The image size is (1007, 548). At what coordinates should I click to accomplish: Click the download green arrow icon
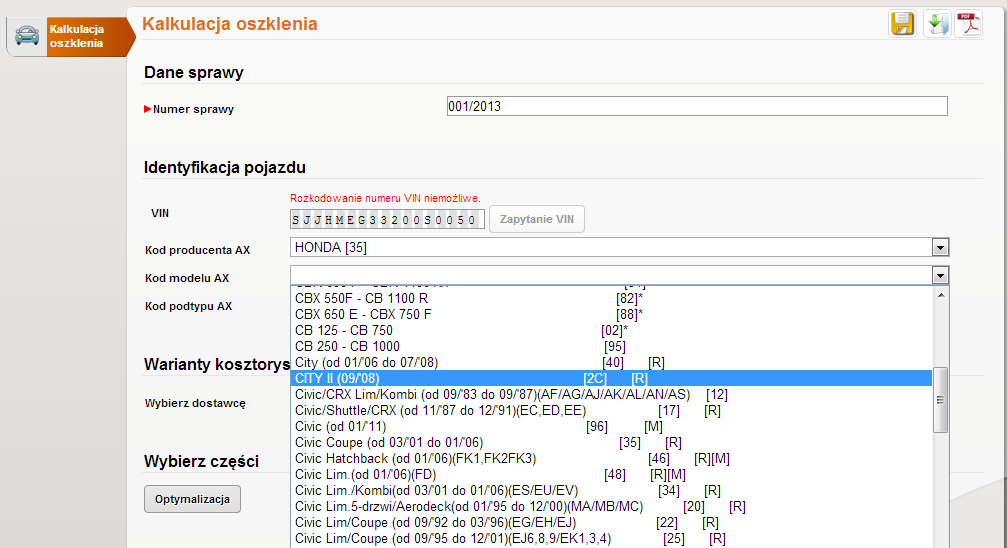tap(937, 24)
